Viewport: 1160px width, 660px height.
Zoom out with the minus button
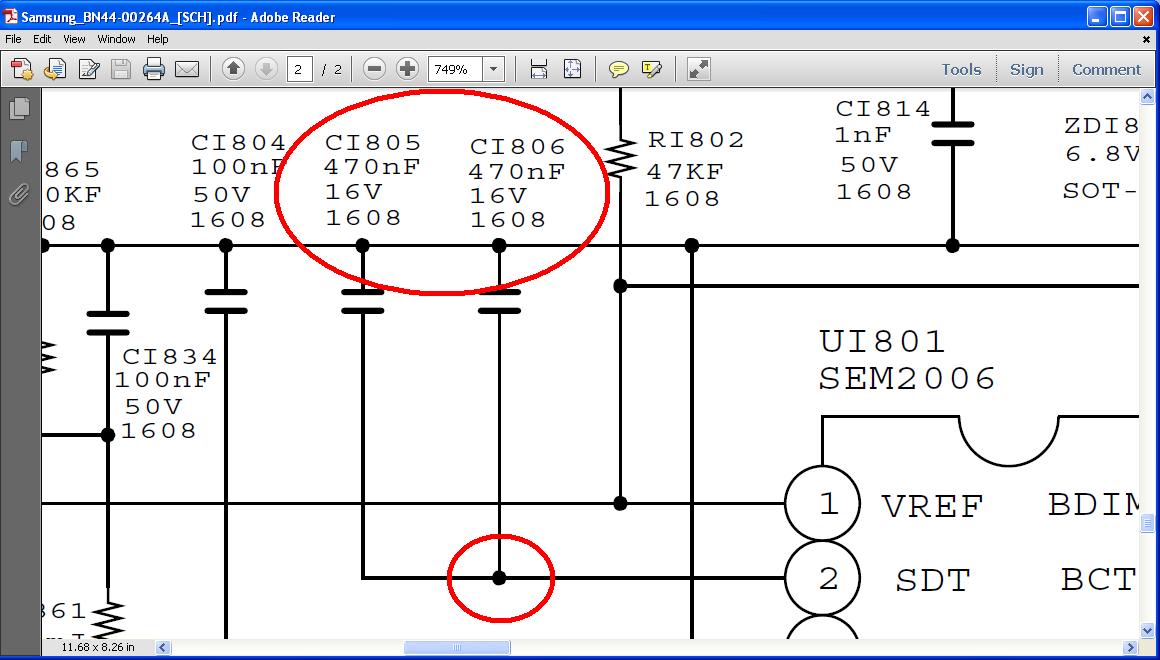(x=375, y=70)
